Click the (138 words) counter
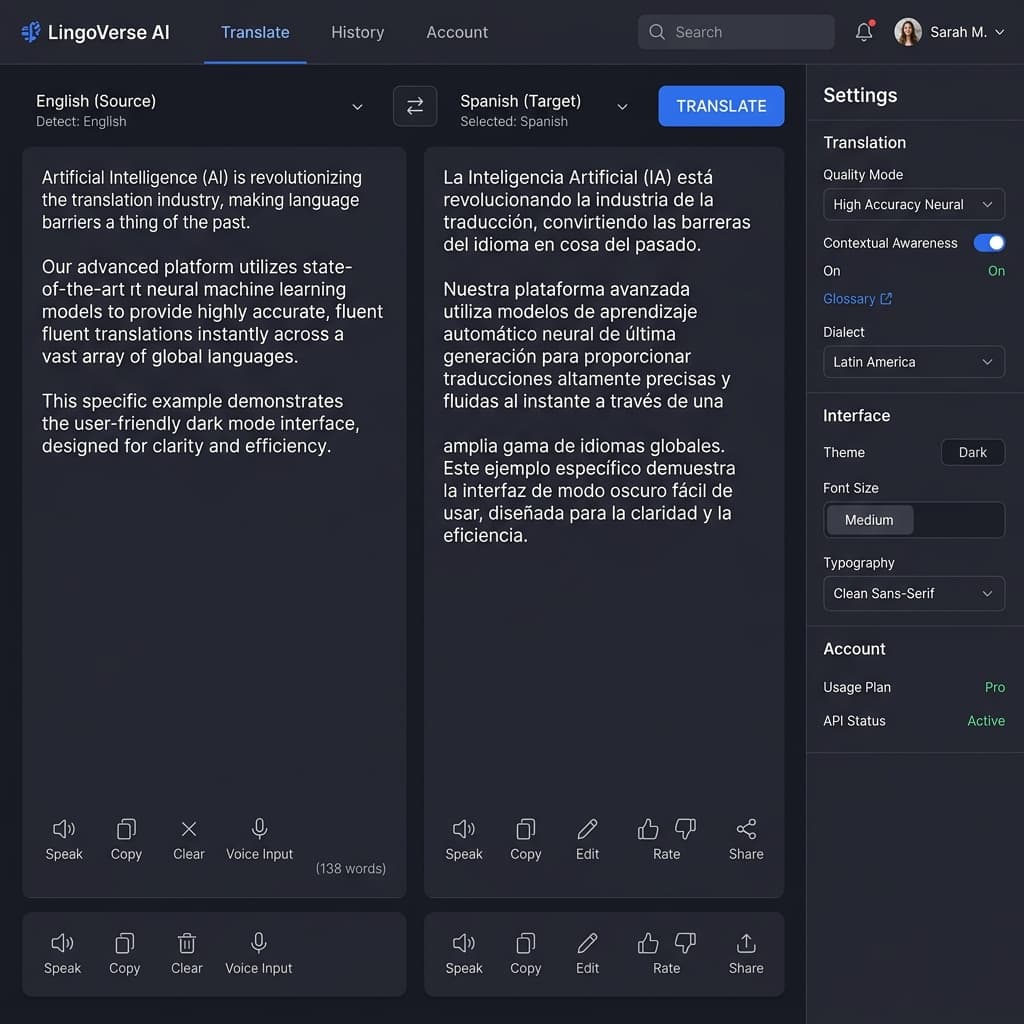 click(351, 869)
